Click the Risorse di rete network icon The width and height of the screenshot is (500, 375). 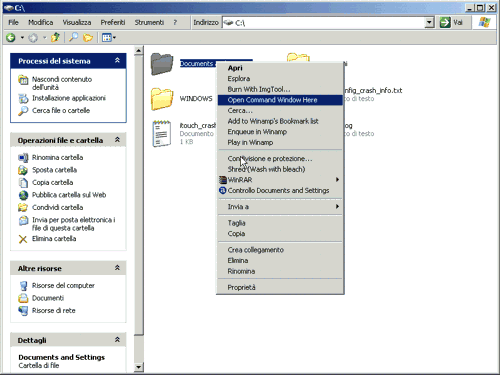click(x=23, y=311)
